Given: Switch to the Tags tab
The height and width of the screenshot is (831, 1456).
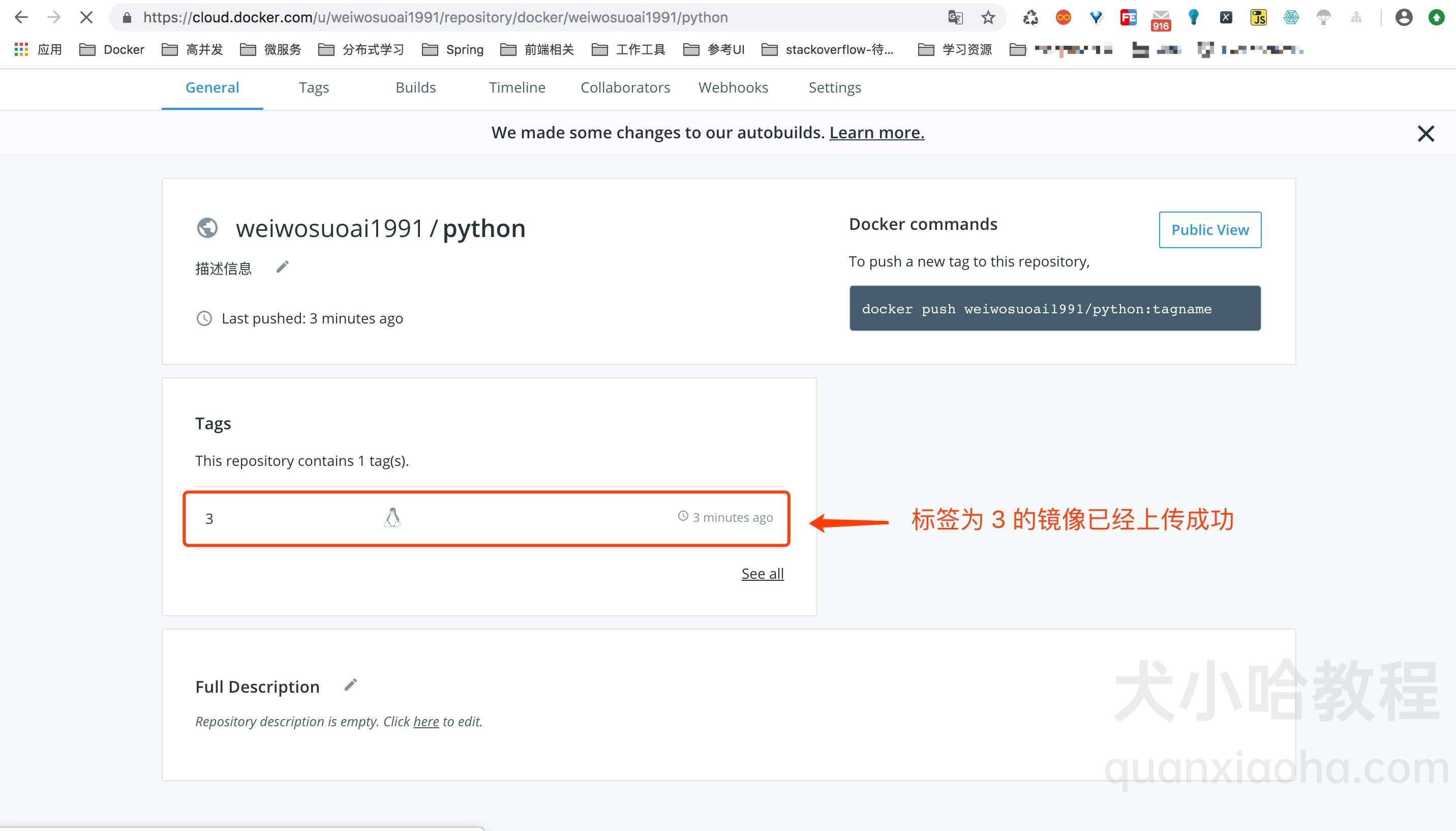Looking at the screenshot, I should point(313,88).
